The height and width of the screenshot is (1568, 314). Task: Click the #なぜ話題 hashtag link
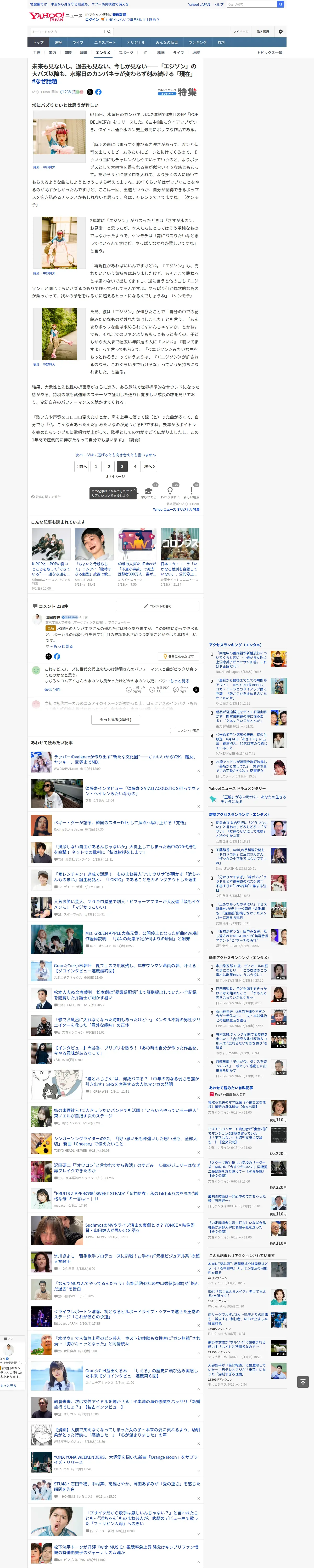(x=44, y=81)
